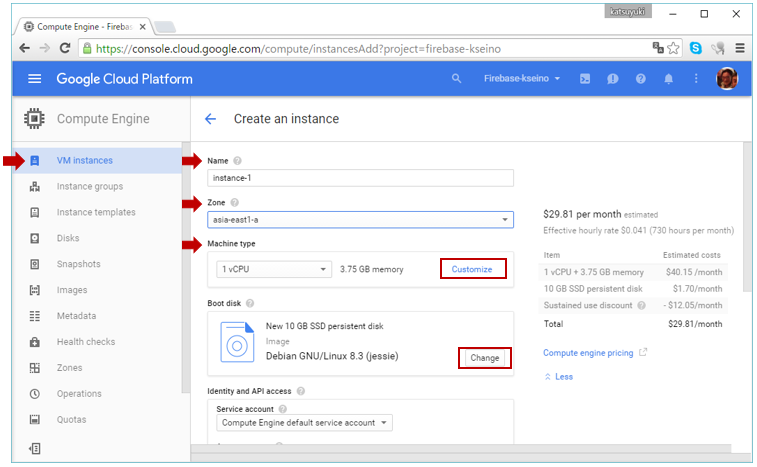
Task: Click the Change boot disk button
Action: (485, 358)
